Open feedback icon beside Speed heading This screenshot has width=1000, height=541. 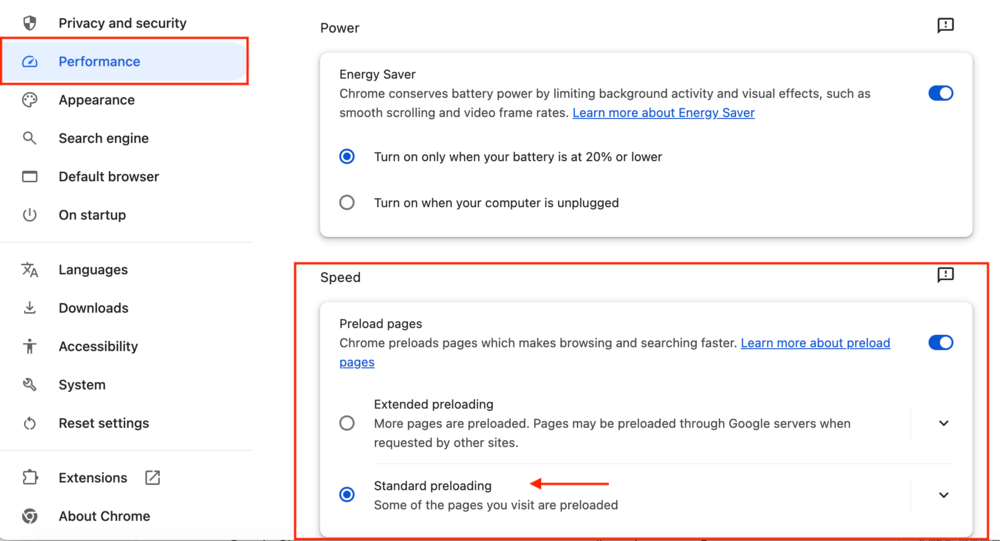coord(945,275)
